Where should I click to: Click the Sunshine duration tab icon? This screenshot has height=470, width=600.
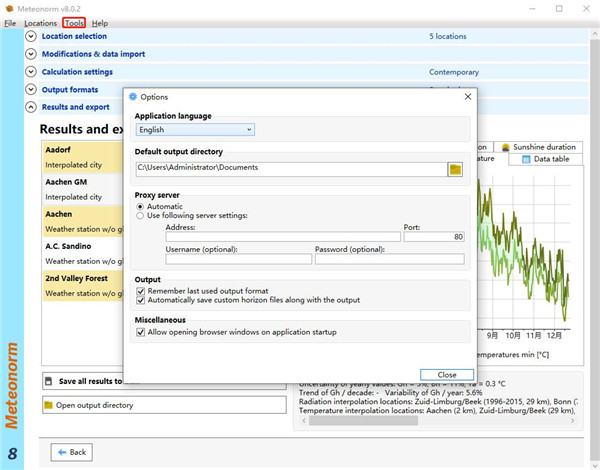[x=506, y=147]
